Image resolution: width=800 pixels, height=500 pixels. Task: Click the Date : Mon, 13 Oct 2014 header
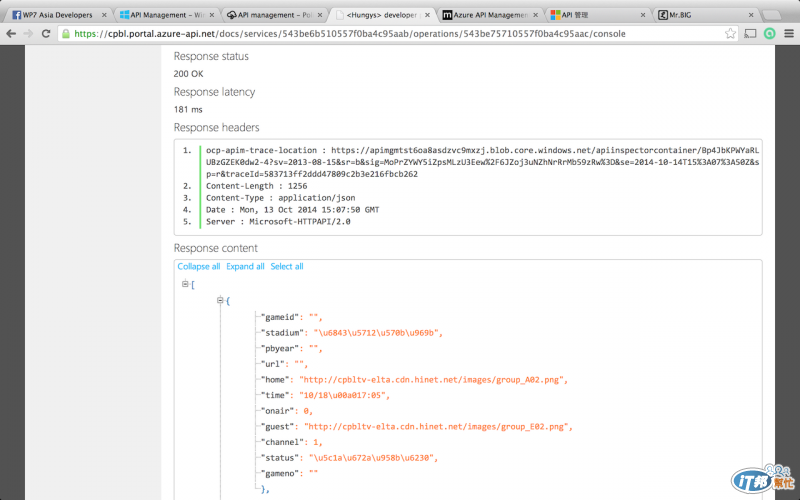tap(292, 210)
